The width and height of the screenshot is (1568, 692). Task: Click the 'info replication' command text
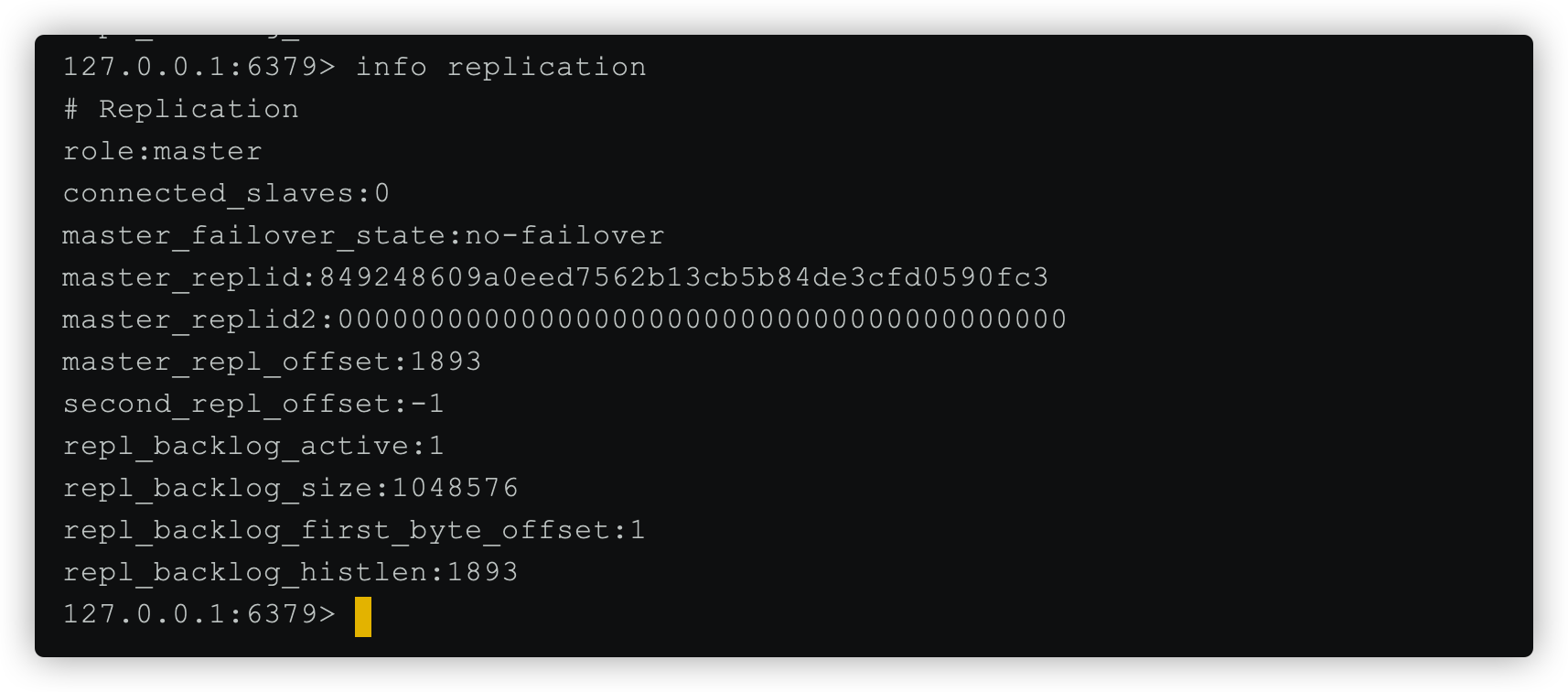(500, 67)
